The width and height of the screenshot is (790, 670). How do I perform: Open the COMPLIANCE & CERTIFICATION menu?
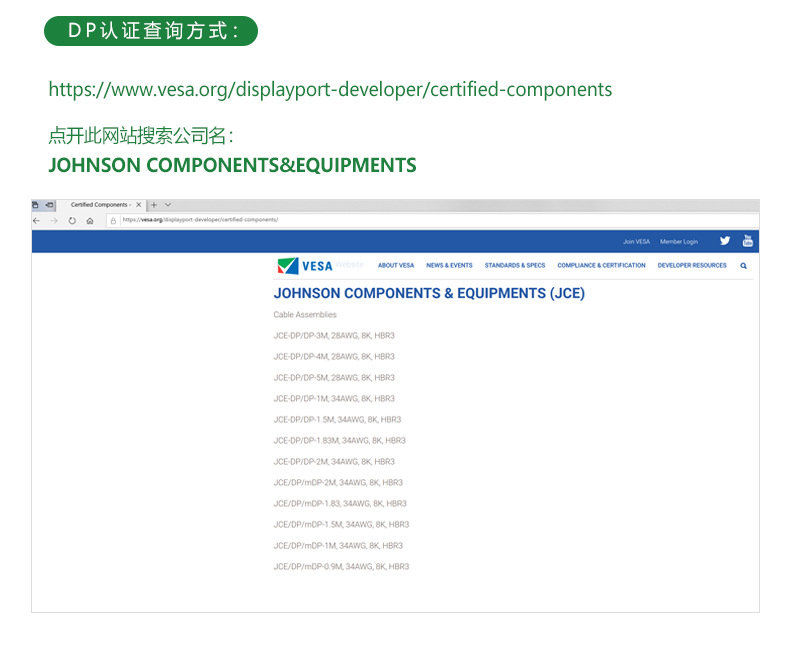point(601,265)
